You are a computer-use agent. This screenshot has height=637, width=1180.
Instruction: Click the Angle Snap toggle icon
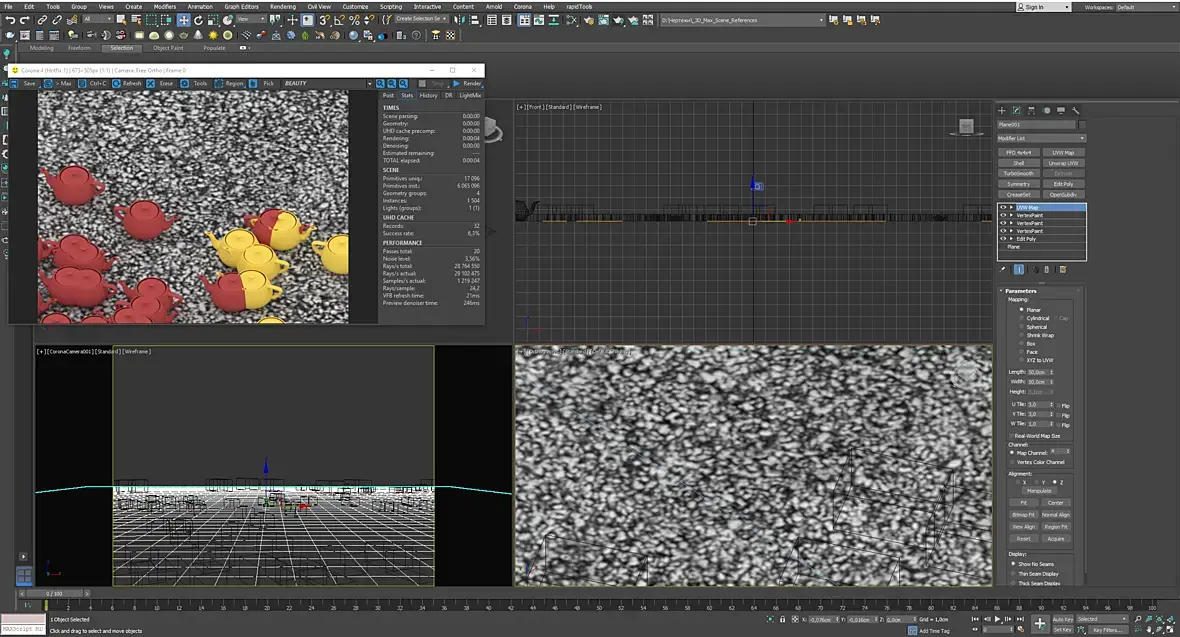[339, 20]
